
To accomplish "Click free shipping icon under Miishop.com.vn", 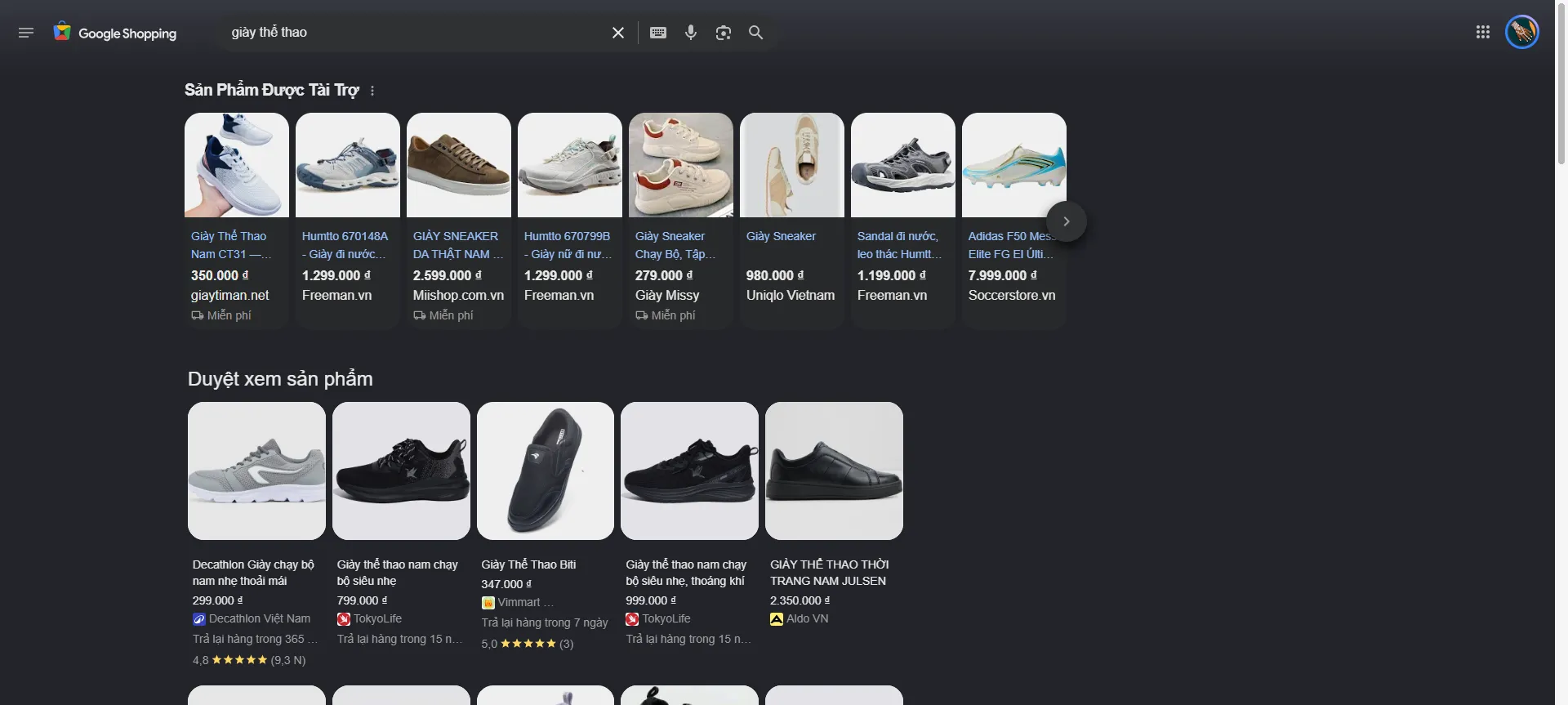I will point(420,315).
